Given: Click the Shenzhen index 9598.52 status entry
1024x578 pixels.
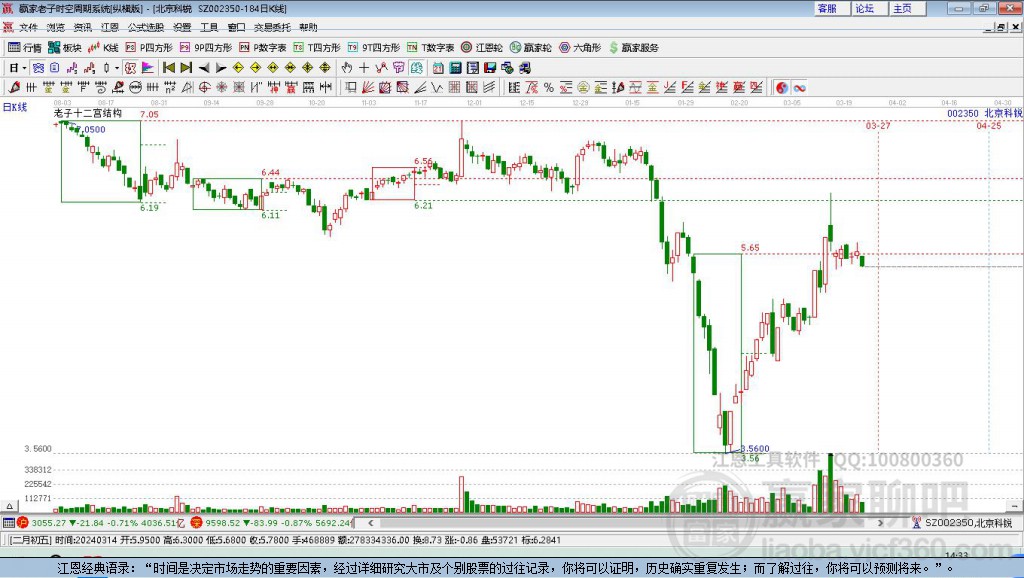Looking at the screenshot, I should coord(272,522).
